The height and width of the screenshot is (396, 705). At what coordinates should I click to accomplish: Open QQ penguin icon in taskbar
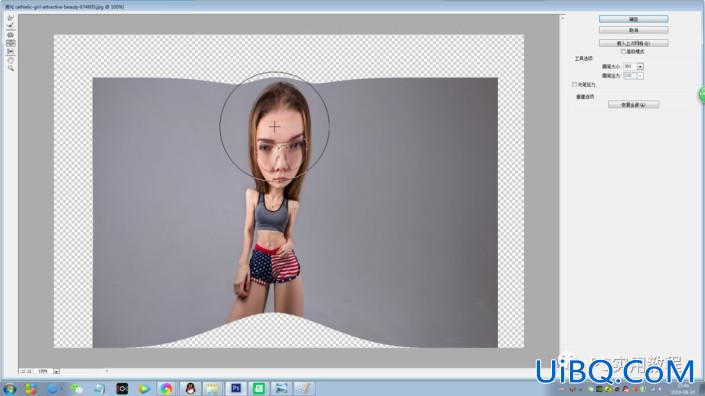pos(190,388)
